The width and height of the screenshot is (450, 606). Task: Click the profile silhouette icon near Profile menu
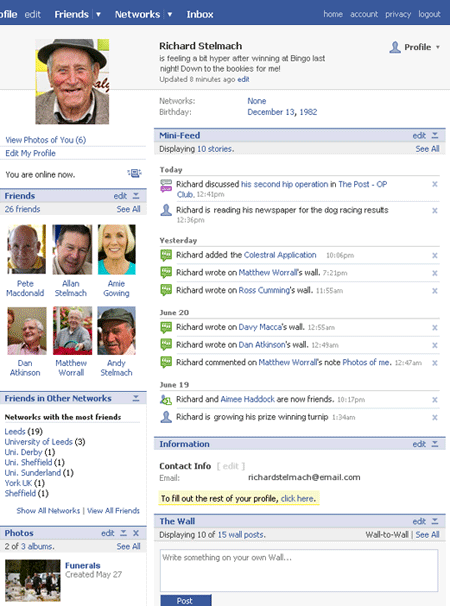tap(395, 47)
